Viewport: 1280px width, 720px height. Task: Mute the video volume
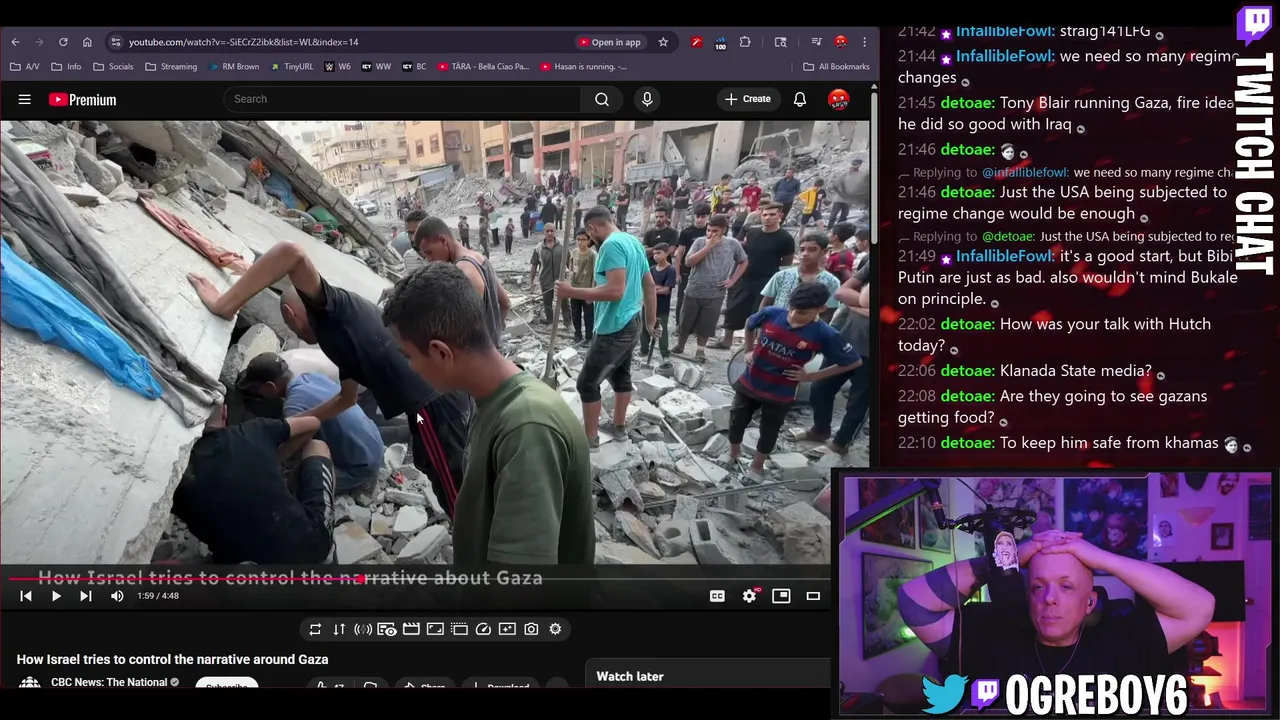117,596
